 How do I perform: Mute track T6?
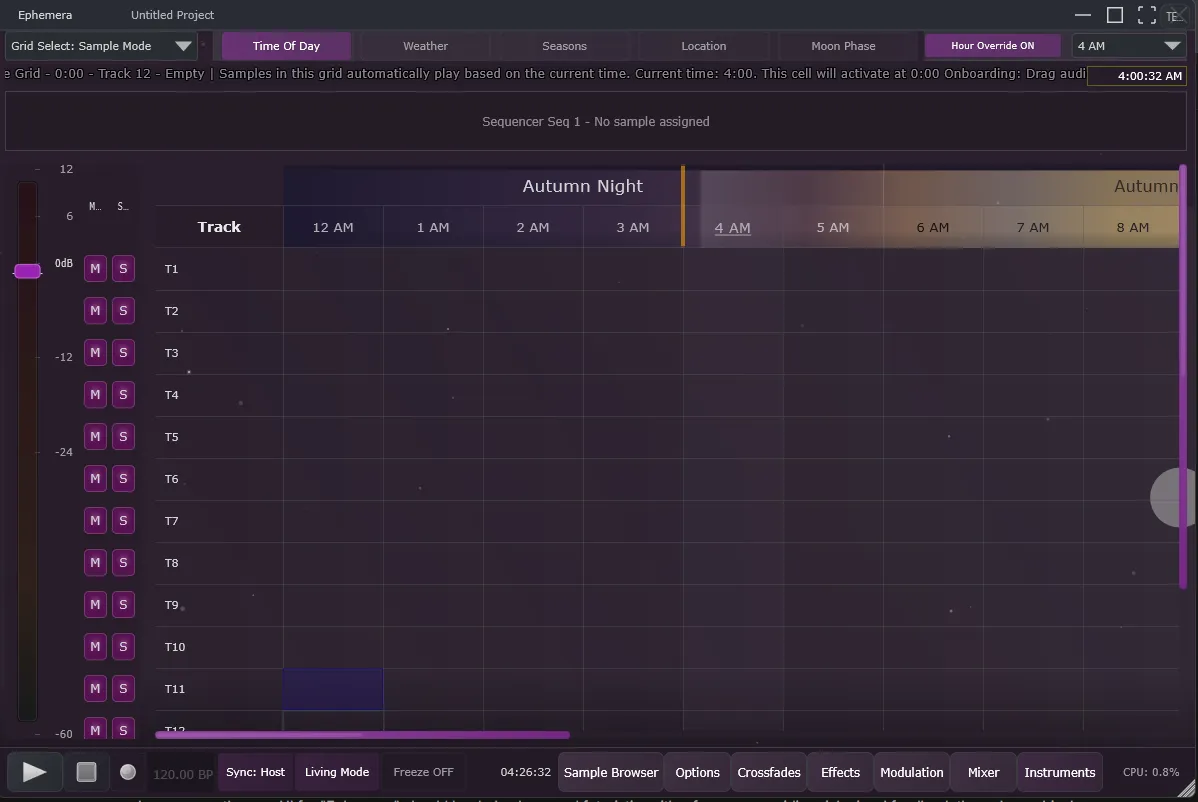(x=95, y=478)
